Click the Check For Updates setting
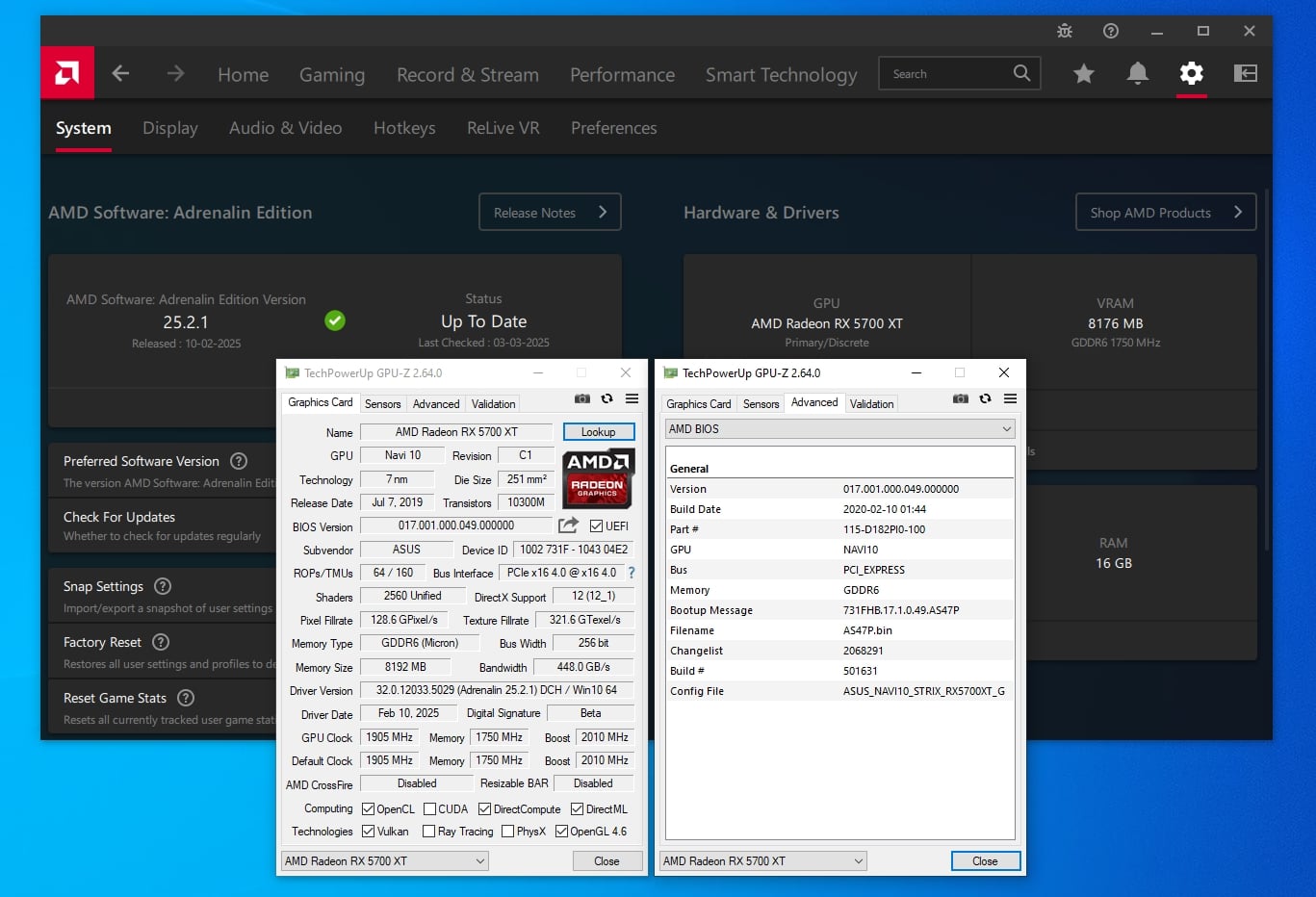1316x897 pixels. pos(162,525)
